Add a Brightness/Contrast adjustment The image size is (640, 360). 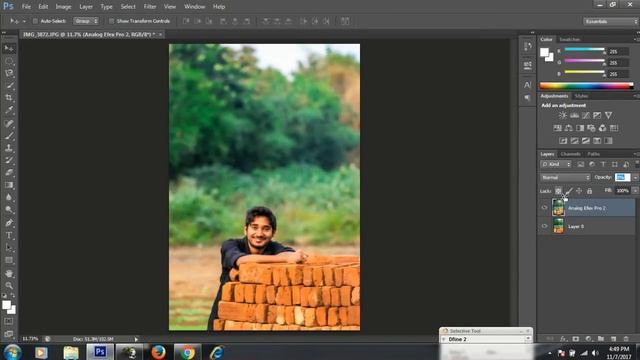tap(563, 116)
